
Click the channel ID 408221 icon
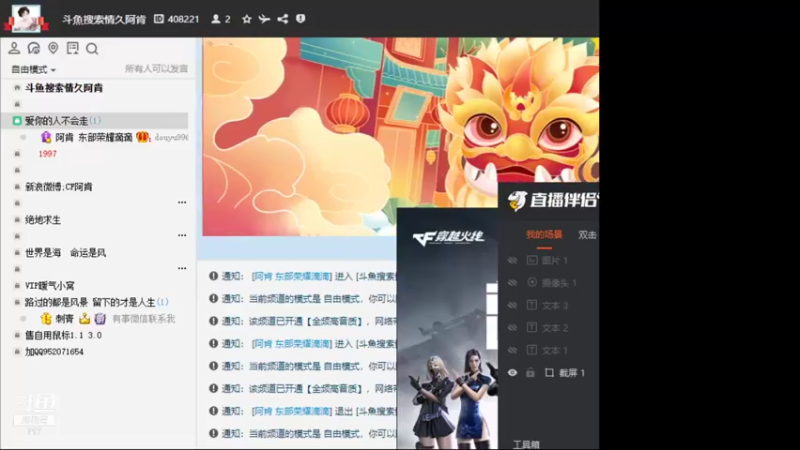tap(159, 19)
